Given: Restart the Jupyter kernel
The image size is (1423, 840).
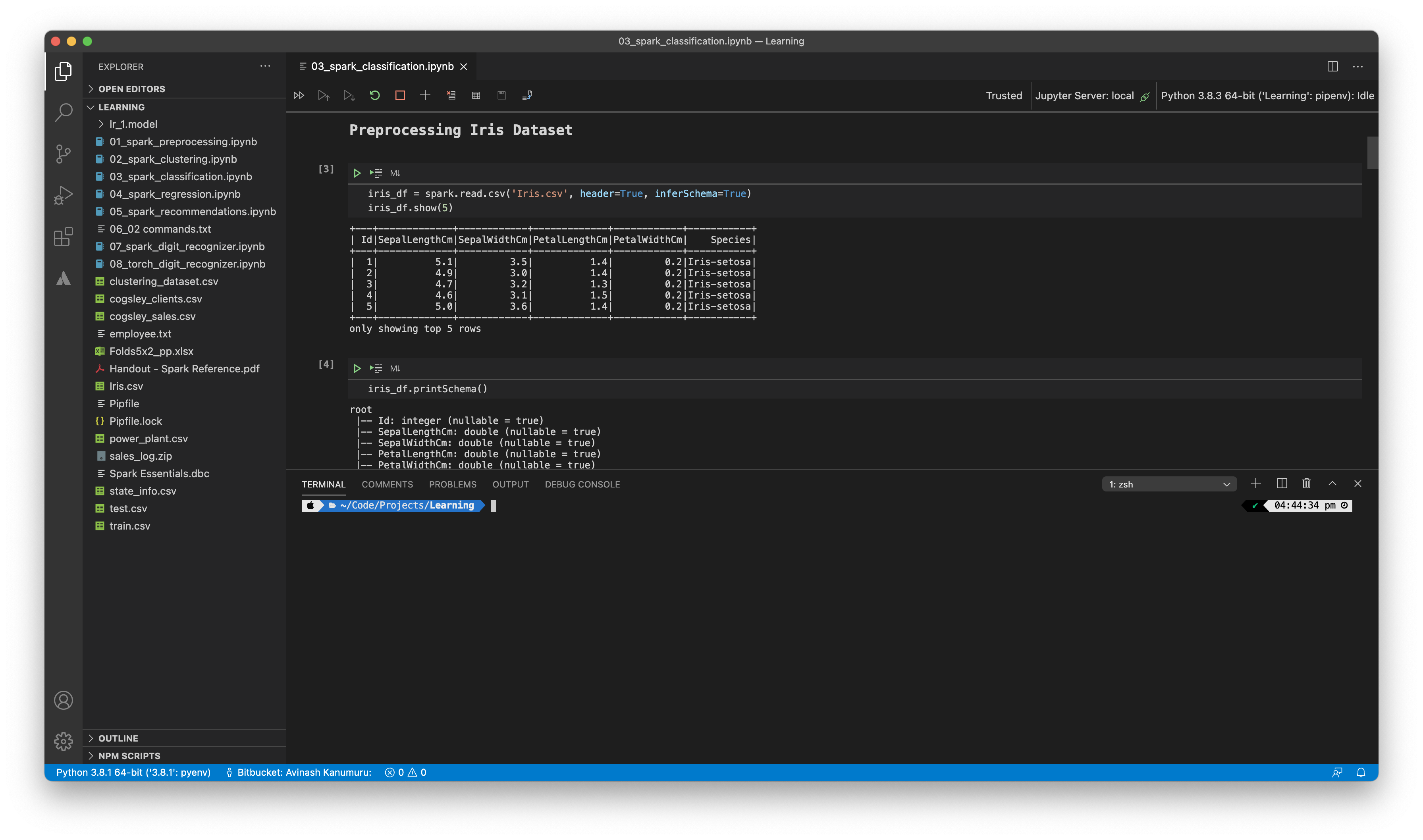Looking at the screenshot, I should (x=375, y=95).
